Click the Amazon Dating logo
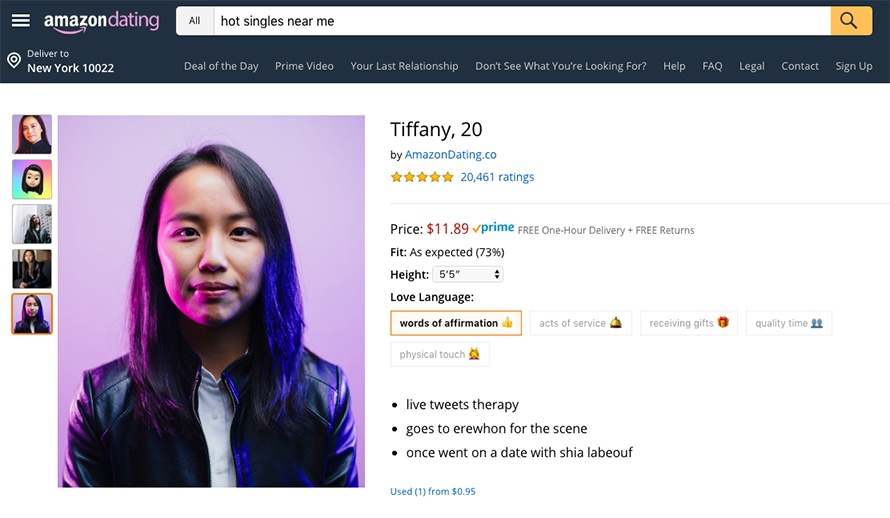This screenshot has height=518, width=890. click(x=101, y=21)
